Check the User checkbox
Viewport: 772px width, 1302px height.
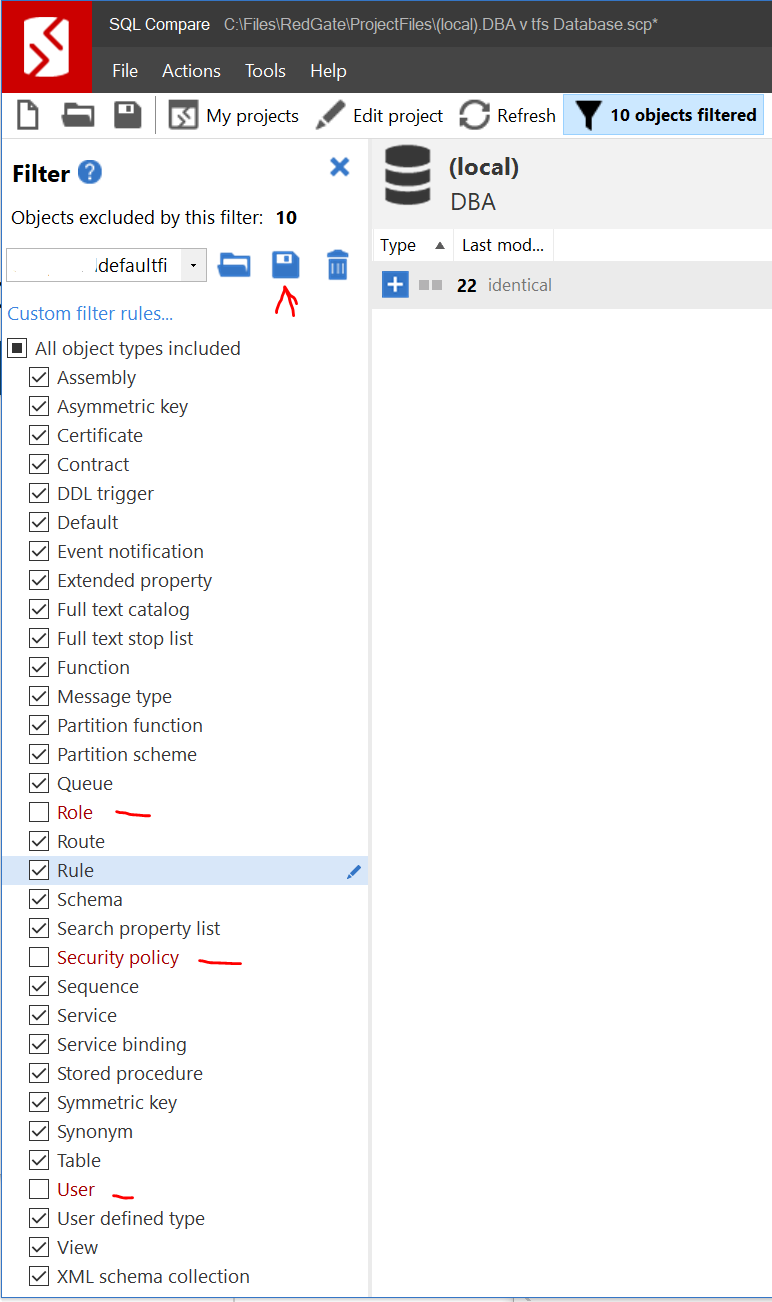39,1190
